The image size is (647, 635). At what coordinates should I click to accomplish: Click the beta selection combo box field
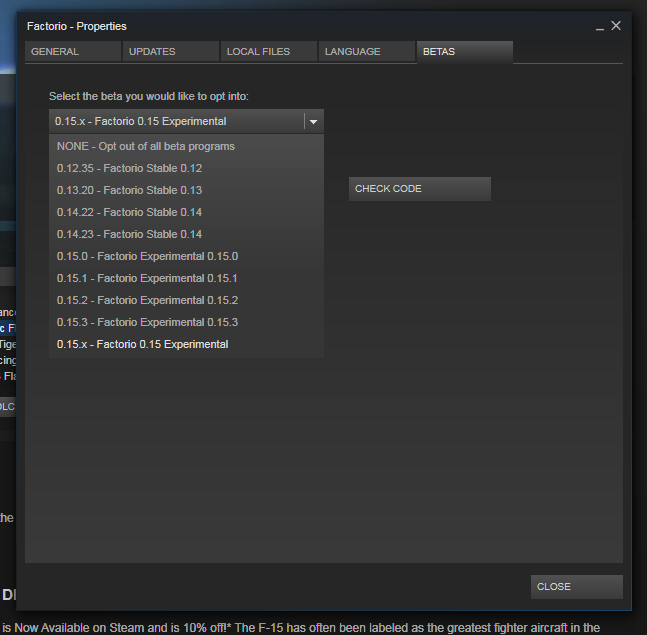pos(186,121)
